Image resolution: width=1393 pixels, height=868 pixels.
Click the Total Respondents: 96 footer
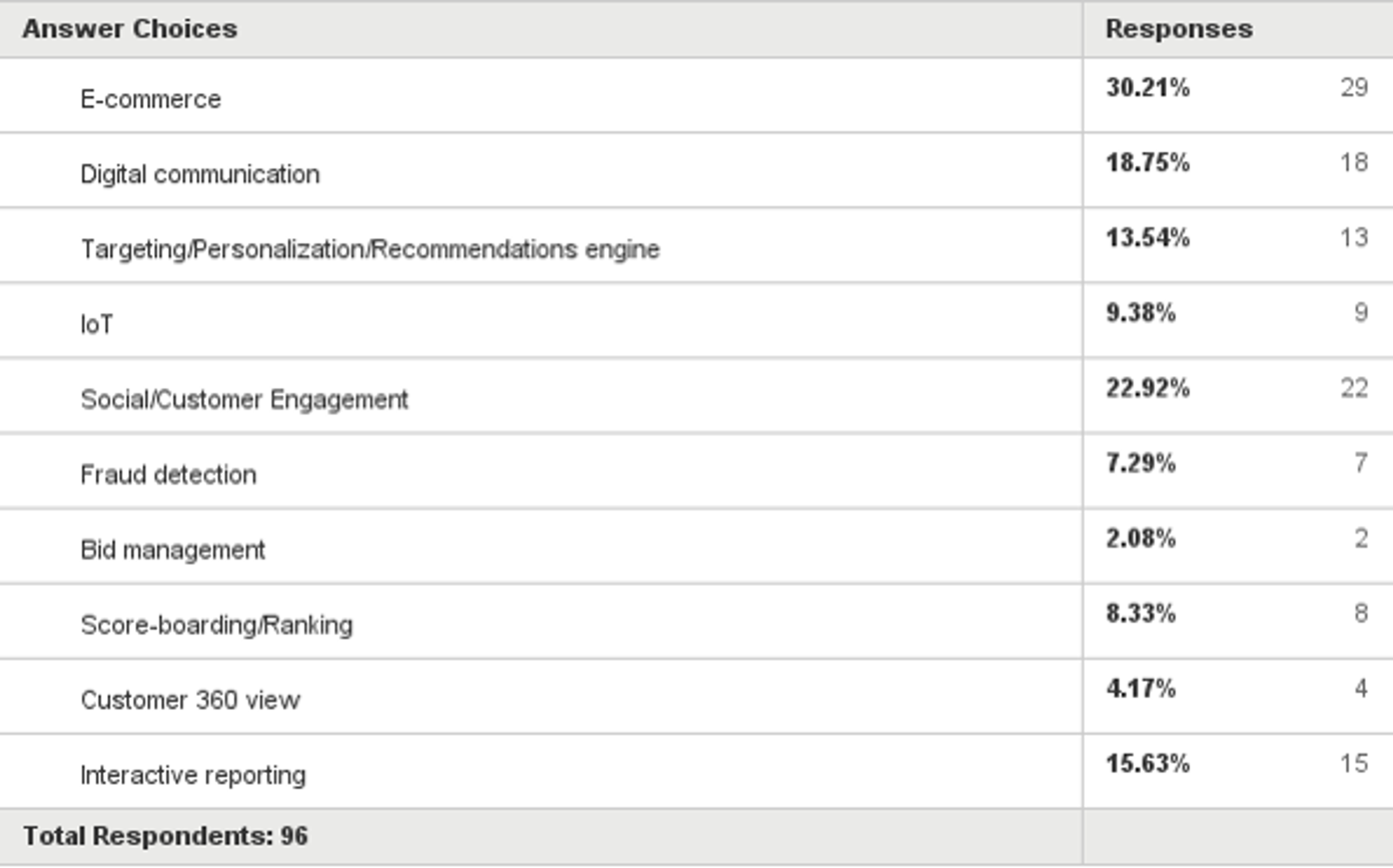pyautogui.click(x=165, y=836)
